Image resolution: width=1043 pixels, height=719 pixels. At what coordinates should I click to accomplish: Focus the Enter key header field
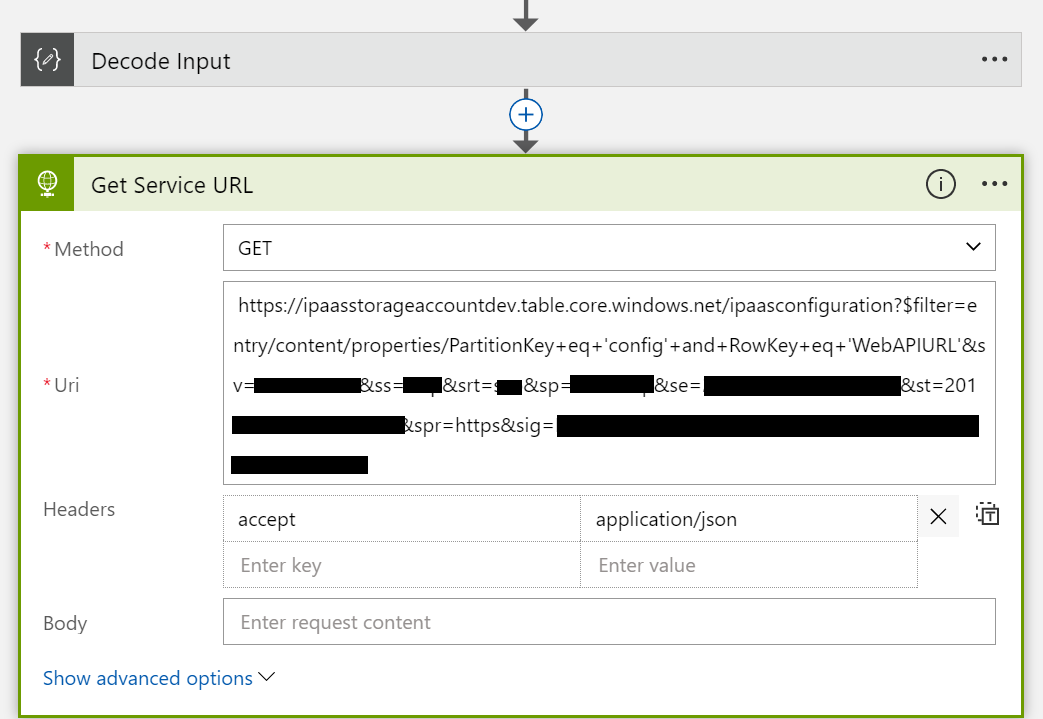pos(401,565)
